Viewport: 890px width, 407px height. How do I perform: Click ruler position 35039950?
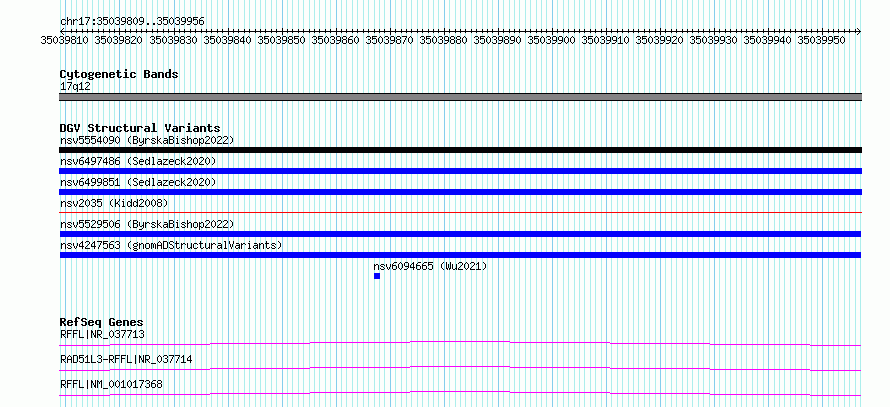(822, 40)
